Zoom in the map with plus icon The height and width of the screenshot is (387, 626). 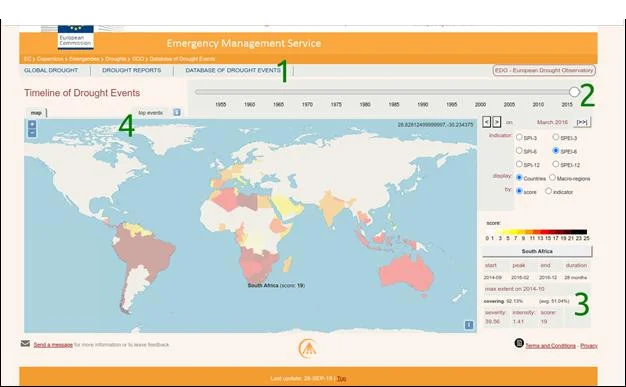(32, 125)
